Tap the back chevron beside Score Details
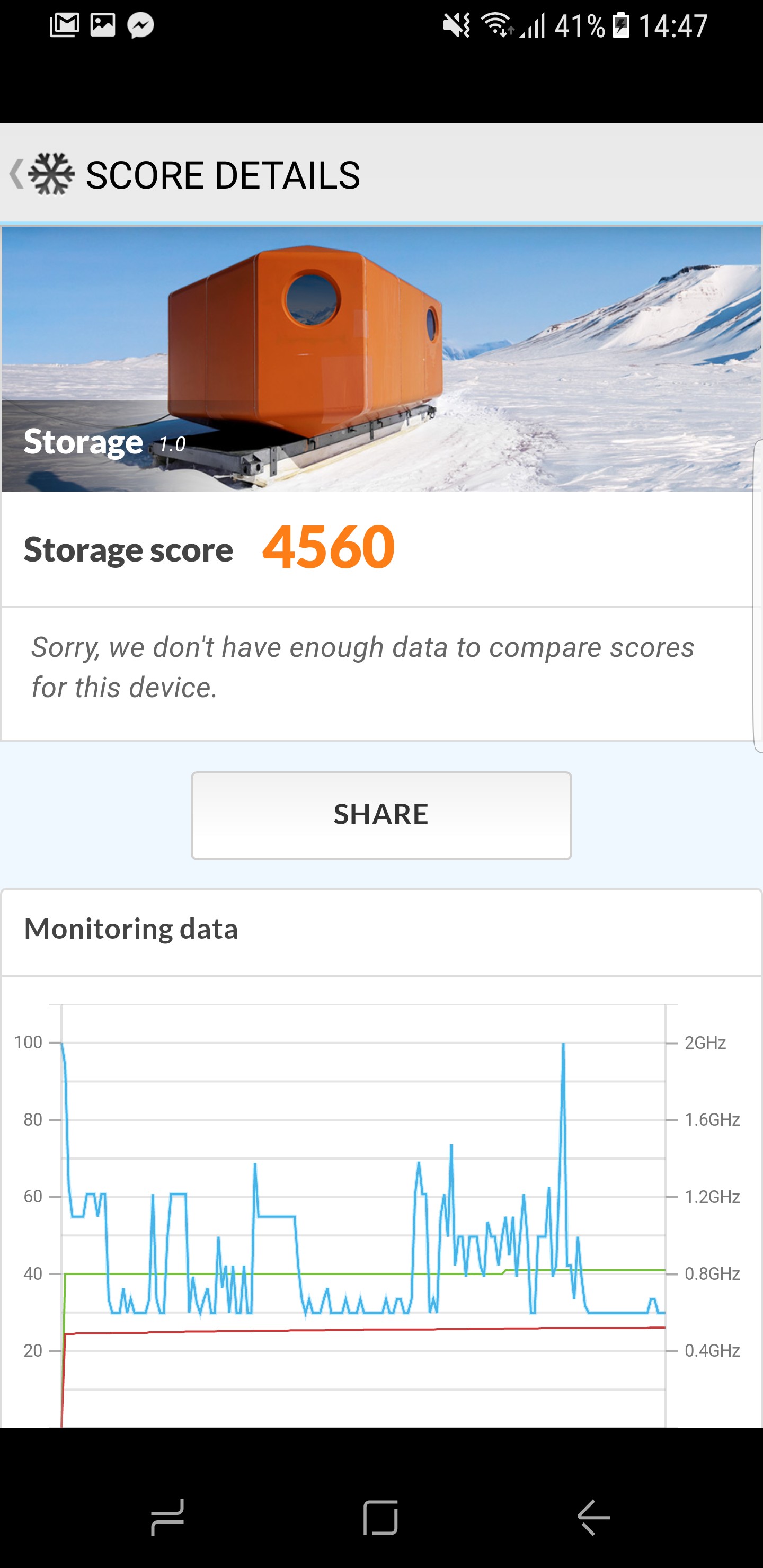 [16, 174]
